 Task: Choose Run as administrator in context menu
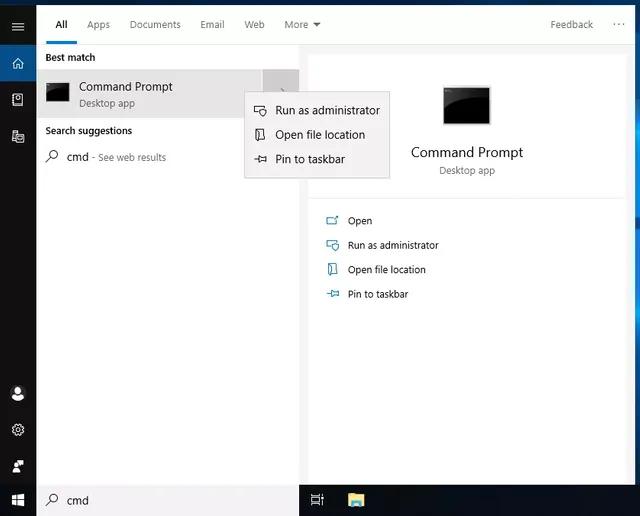tap(317, 110)
